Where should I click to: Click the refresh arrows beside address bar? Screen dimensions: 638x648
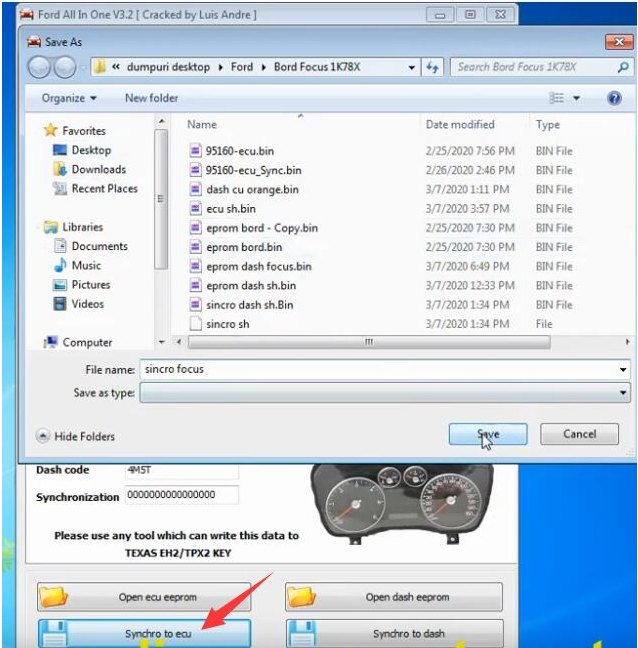433,67
